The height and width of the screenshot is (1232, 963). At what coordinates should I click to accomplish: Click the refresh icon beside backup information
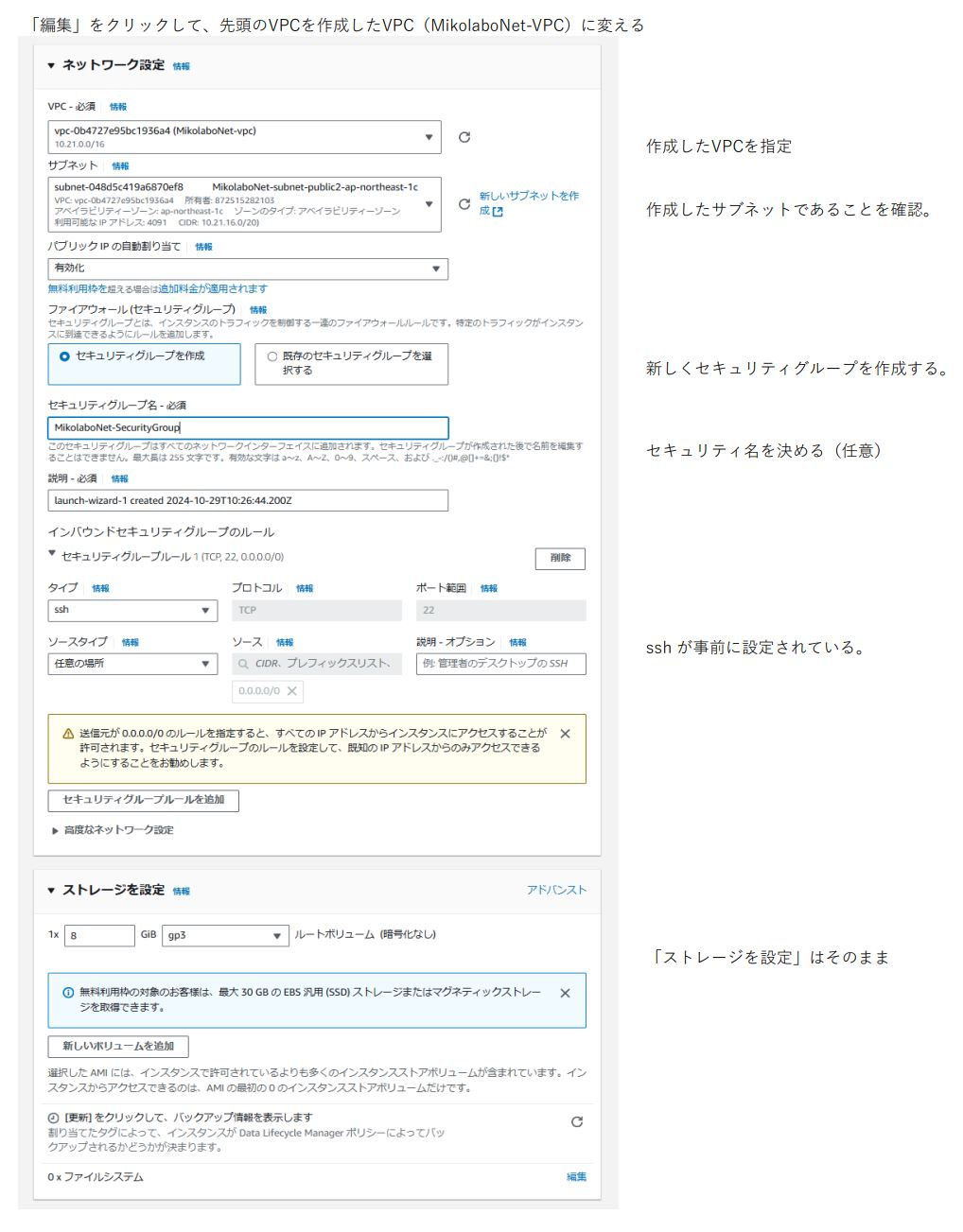(577, 1122)
